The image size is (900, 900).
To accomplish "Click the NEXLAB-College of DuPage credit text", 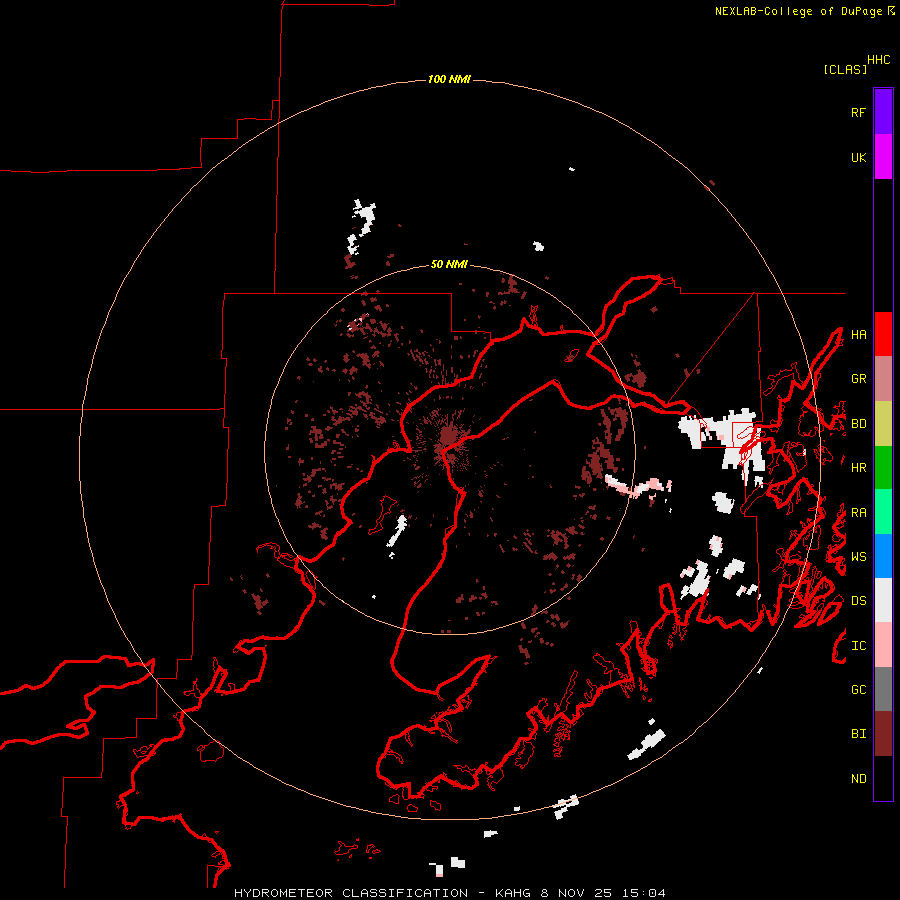I will [x=798, y=11].
